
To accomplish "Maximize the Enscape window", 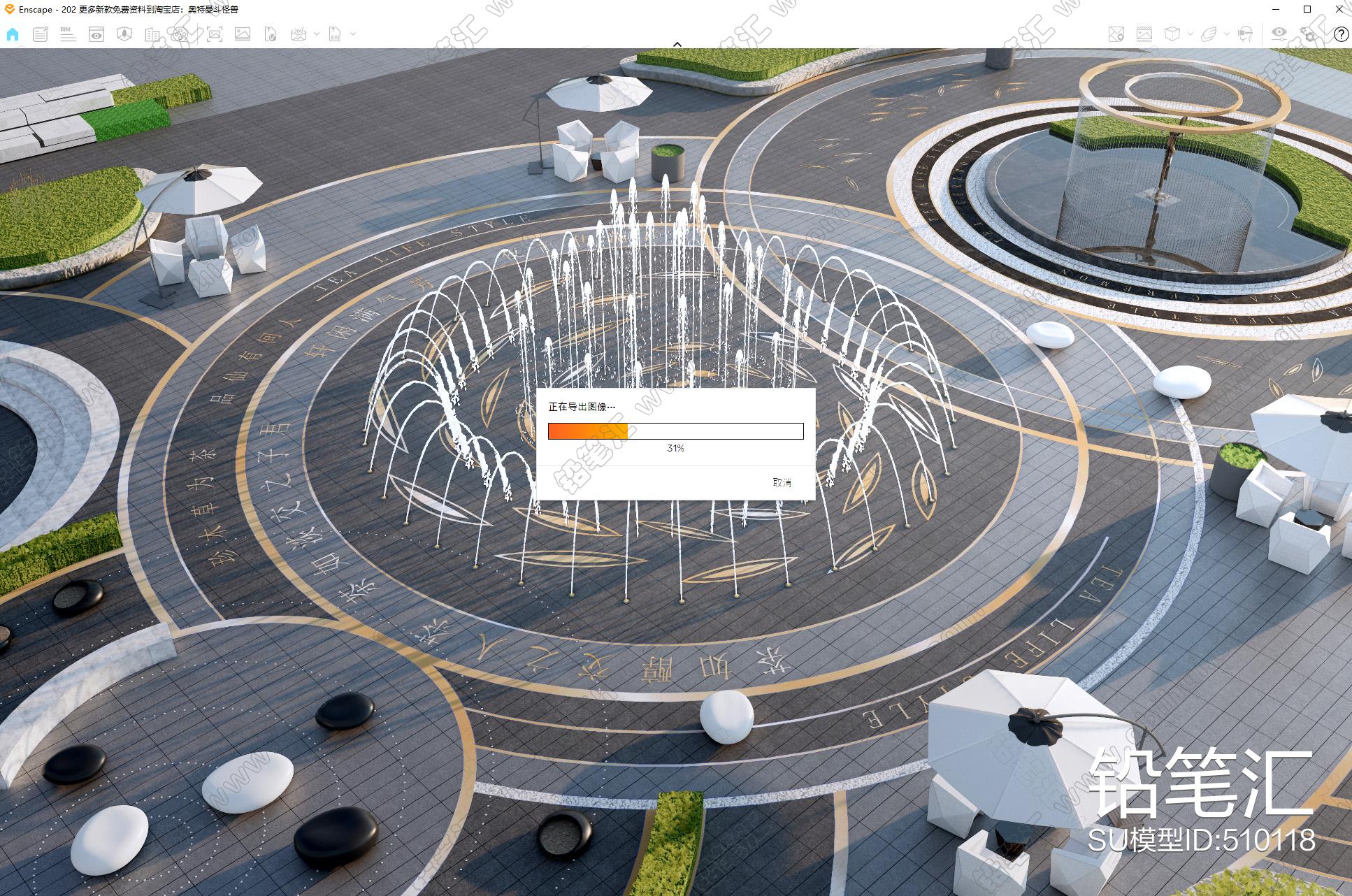I will coord(1307,9).
